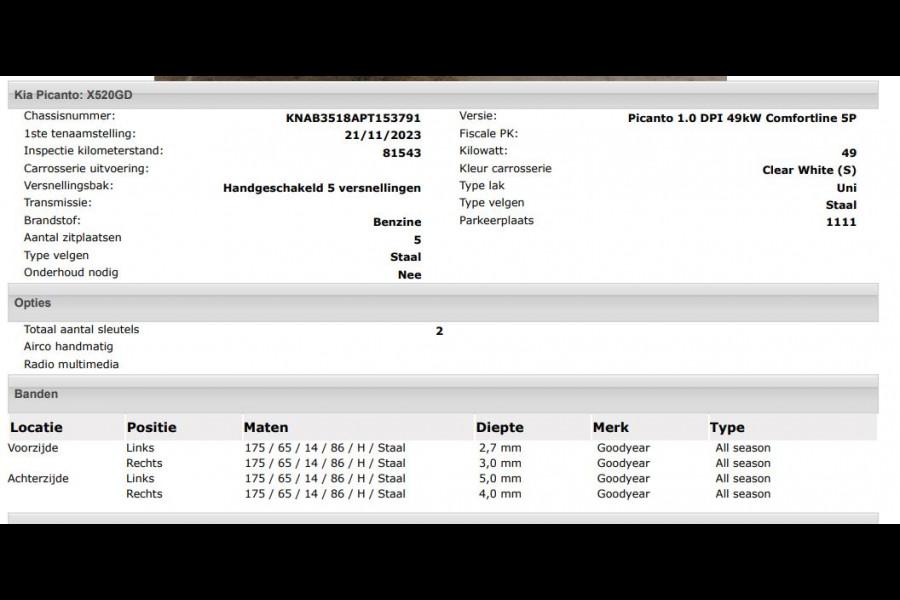Click the "Kilowatt:" label
This screenshot has height=600, width=900.
click(x=483, y=150)
